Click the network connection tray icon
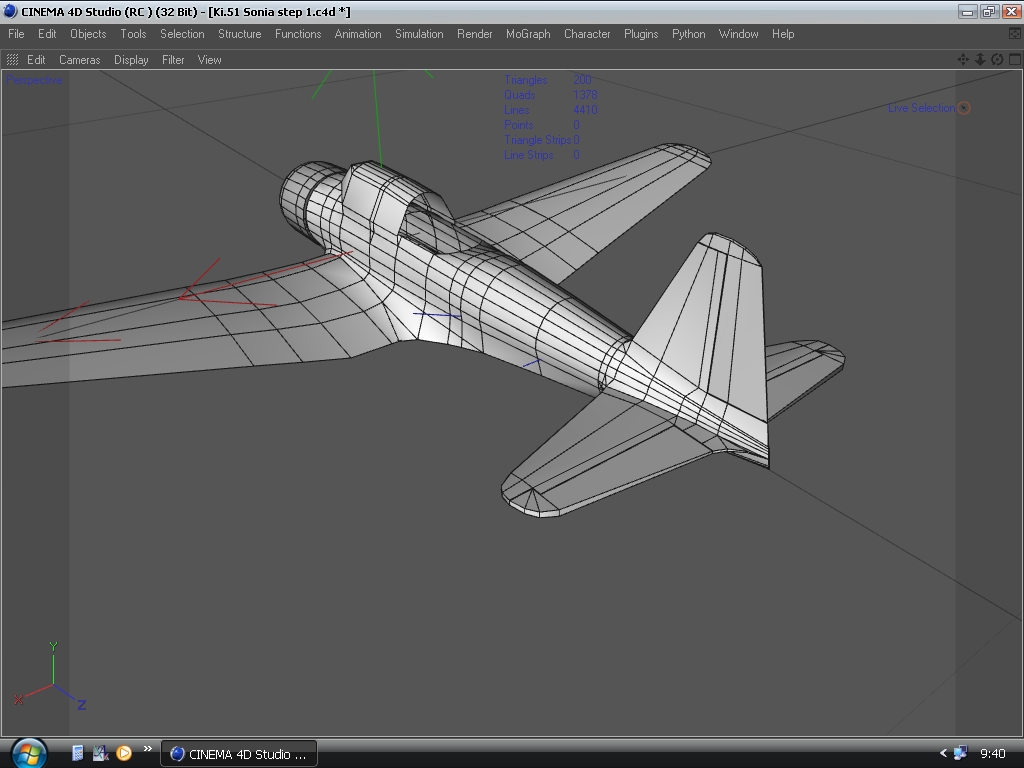1024x768 pixels. [961, 753]
